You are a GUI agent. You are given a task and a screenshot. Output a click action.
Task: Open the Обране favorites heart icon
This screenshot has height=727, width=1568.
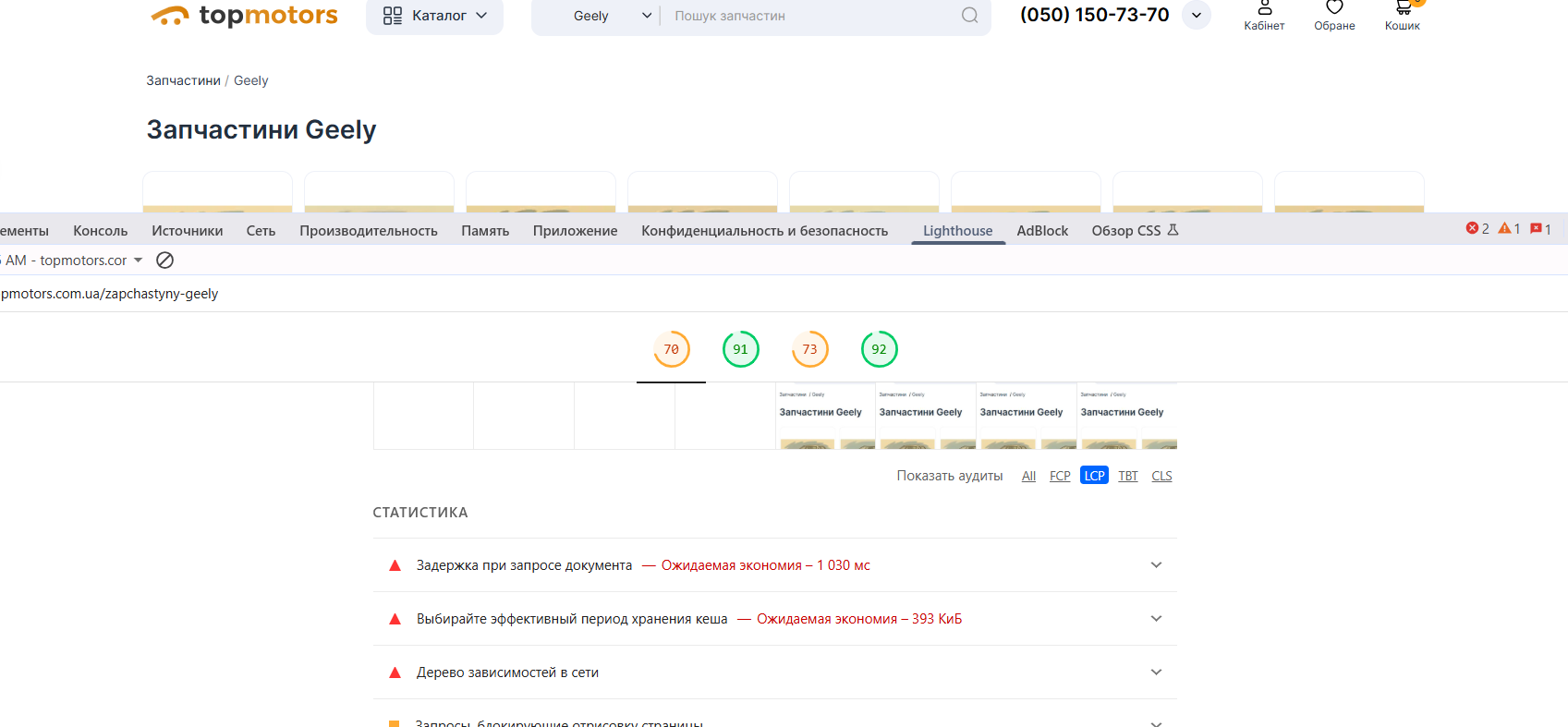pyautogui.click(x=1334, y=16)
